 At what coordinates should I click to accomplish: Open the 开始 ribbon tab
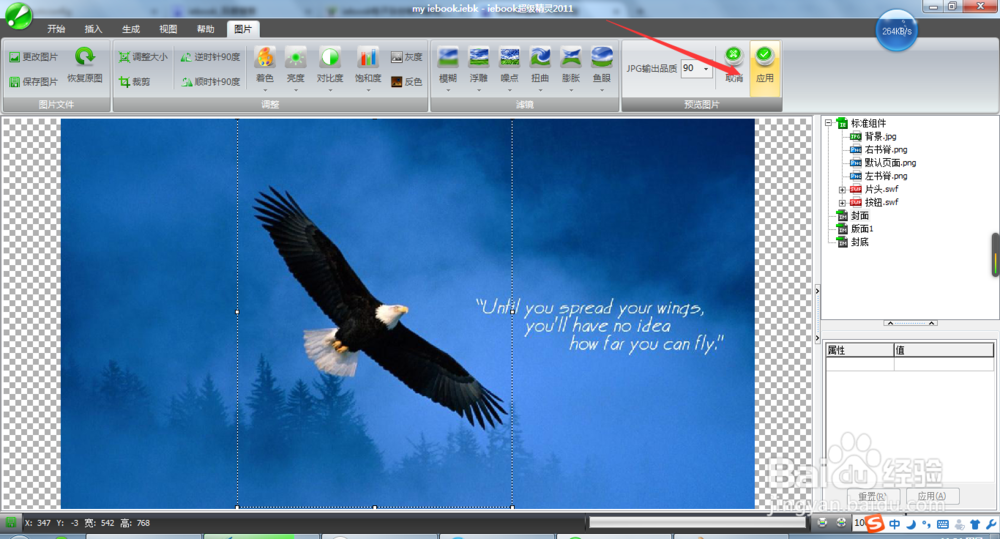click(56, 29)
